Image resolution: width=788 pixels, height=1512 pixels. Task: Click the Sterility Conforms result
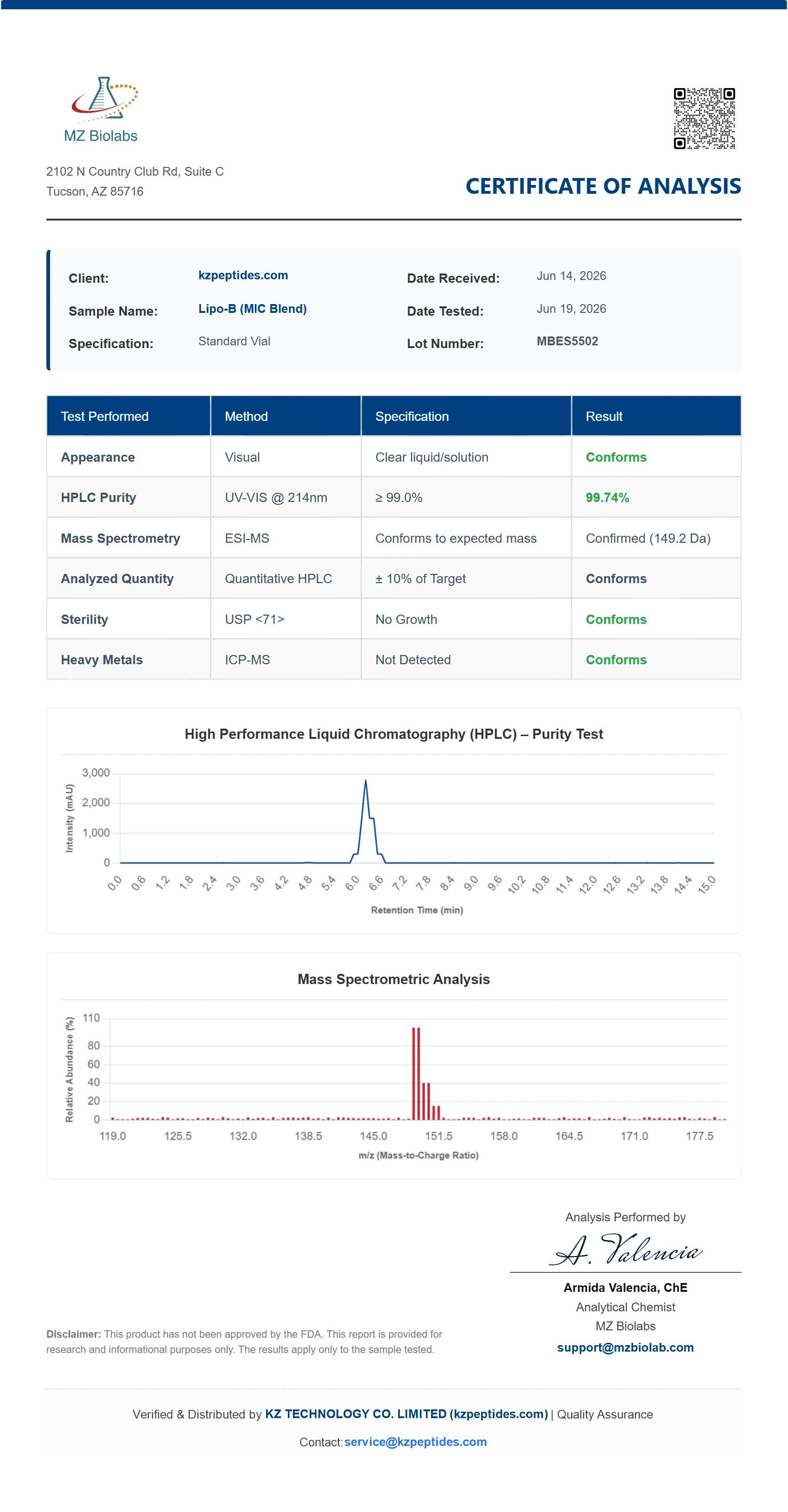616,619
